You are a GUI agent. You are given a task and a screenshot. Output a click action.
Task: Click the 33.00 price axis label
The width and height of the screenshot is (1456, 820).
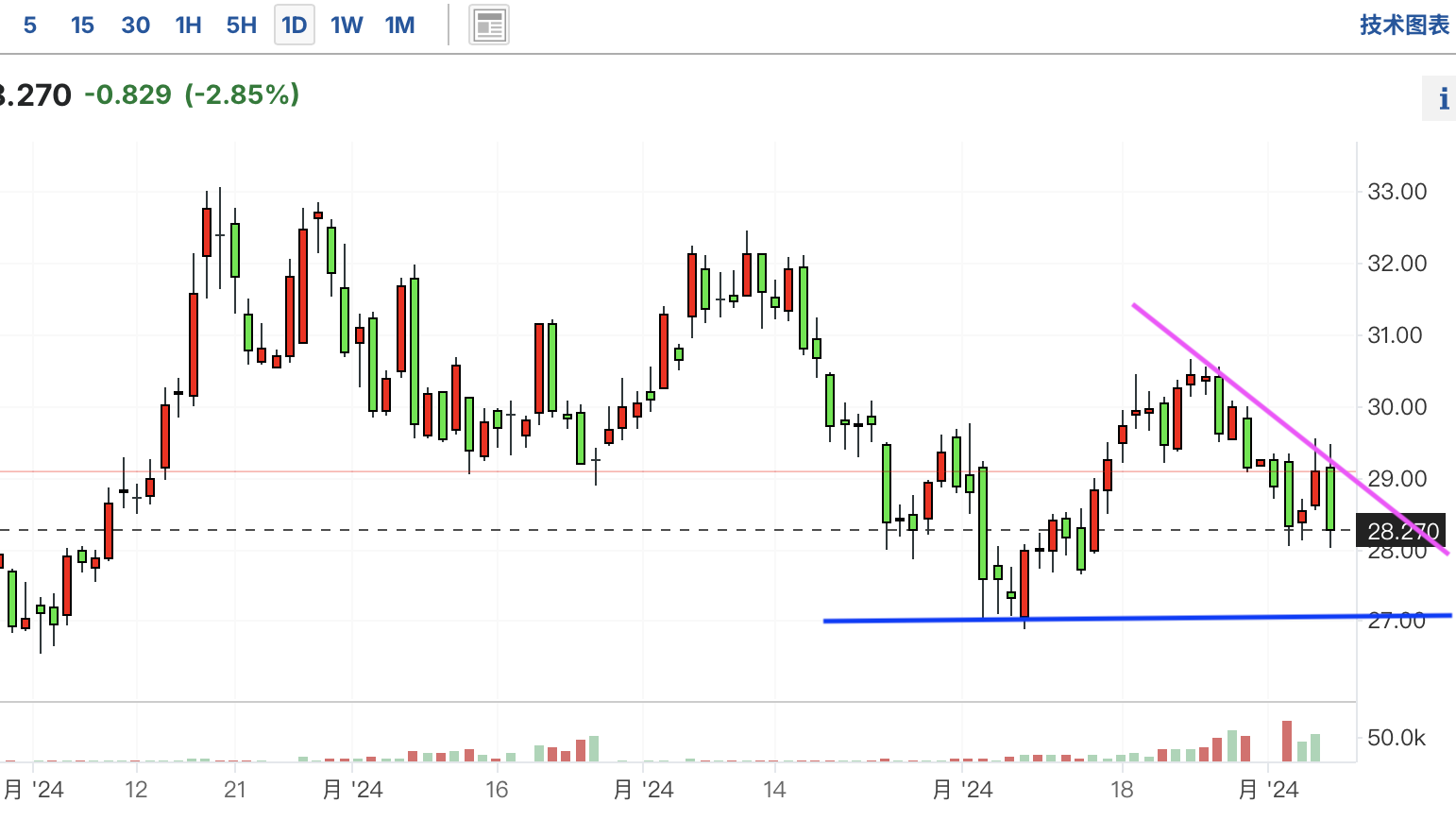tap(1397, 192)
